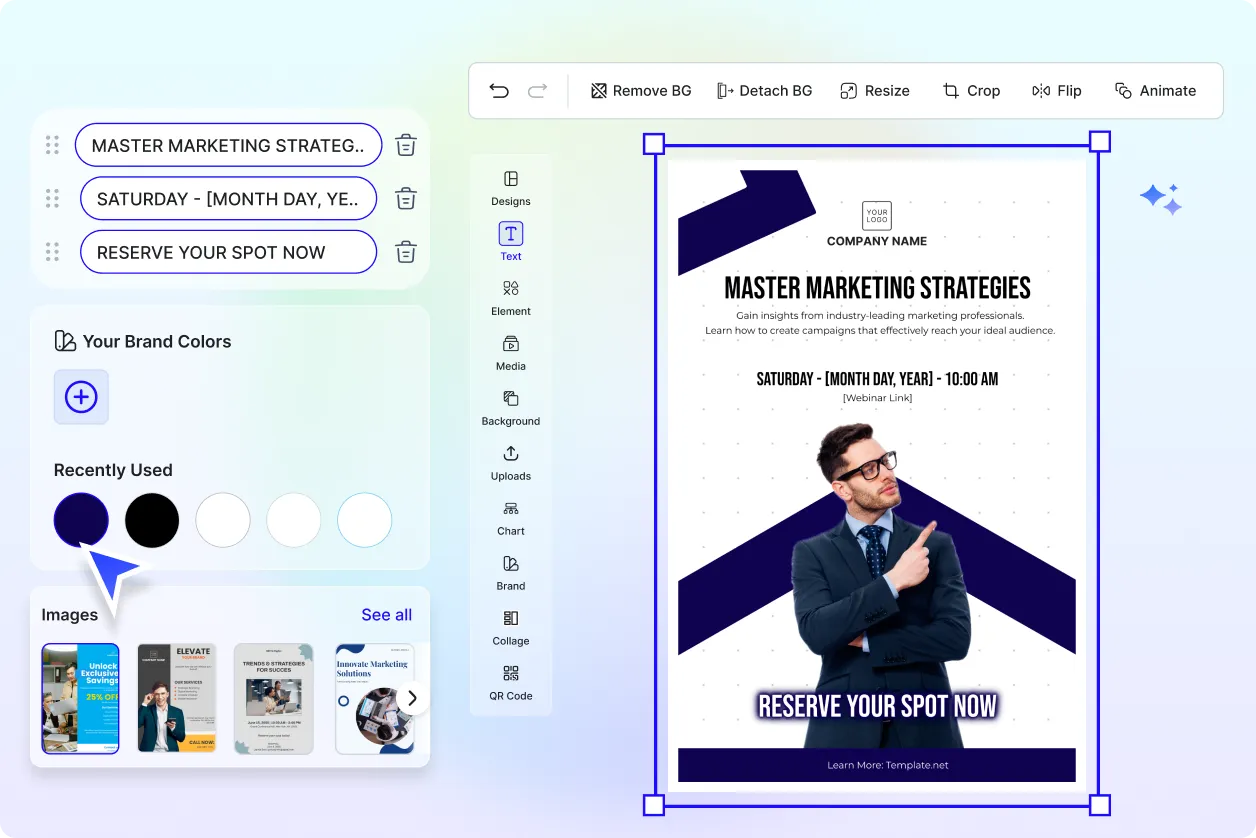Activate the Crop tool
Image resolution: width=1256 pixels, height=838 pixels.
click(971, 90)
